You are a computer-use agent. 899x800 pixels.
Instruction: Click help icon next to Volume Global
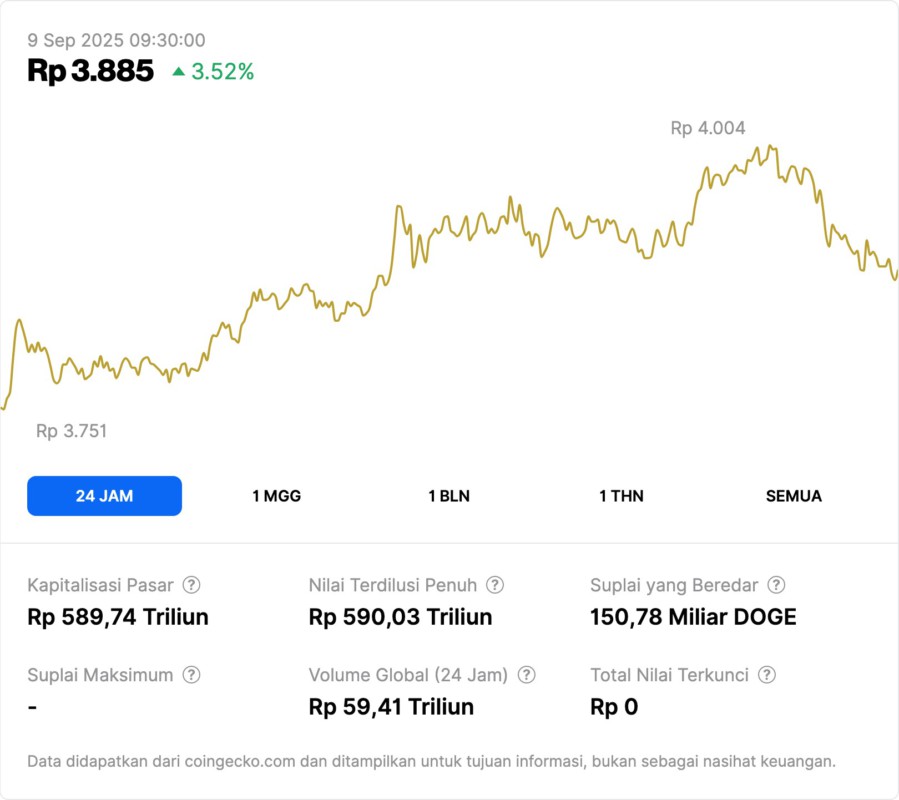click(x=527, y=675)
